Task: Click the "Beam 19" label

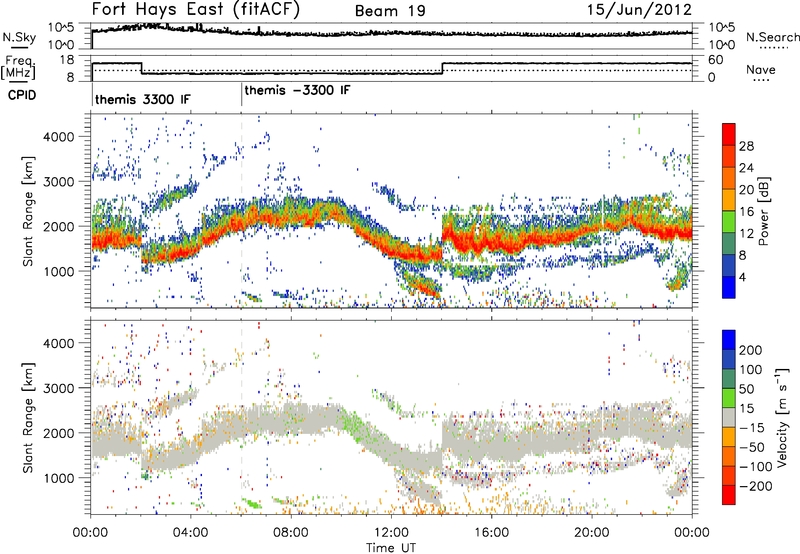Action: pyautogui.click(x=390, y=11)
